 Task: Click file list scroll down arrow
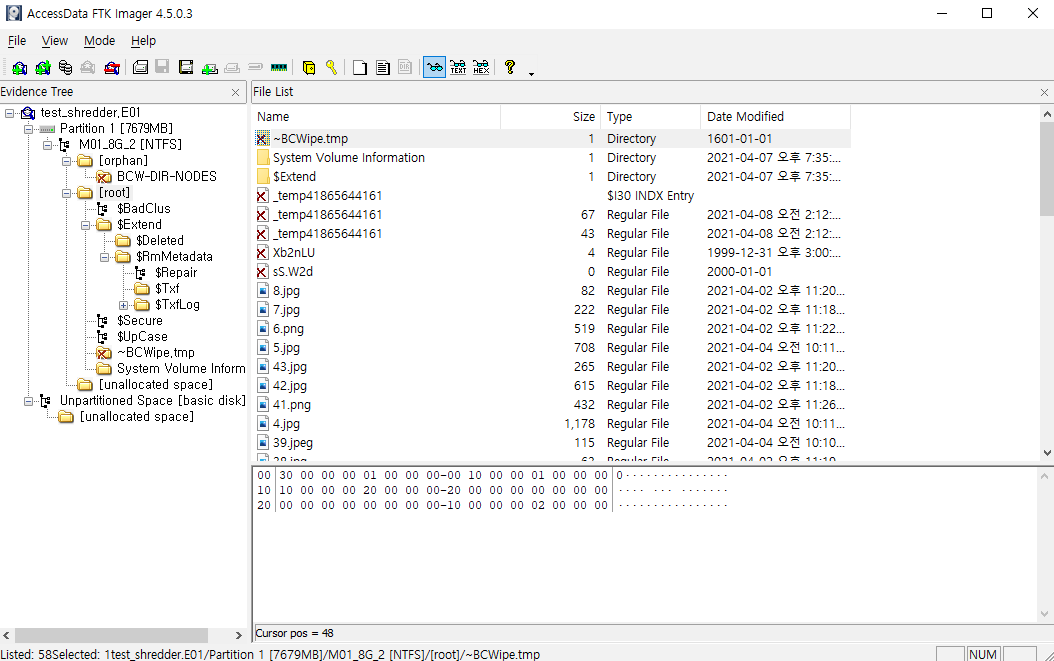(1047, 453)
